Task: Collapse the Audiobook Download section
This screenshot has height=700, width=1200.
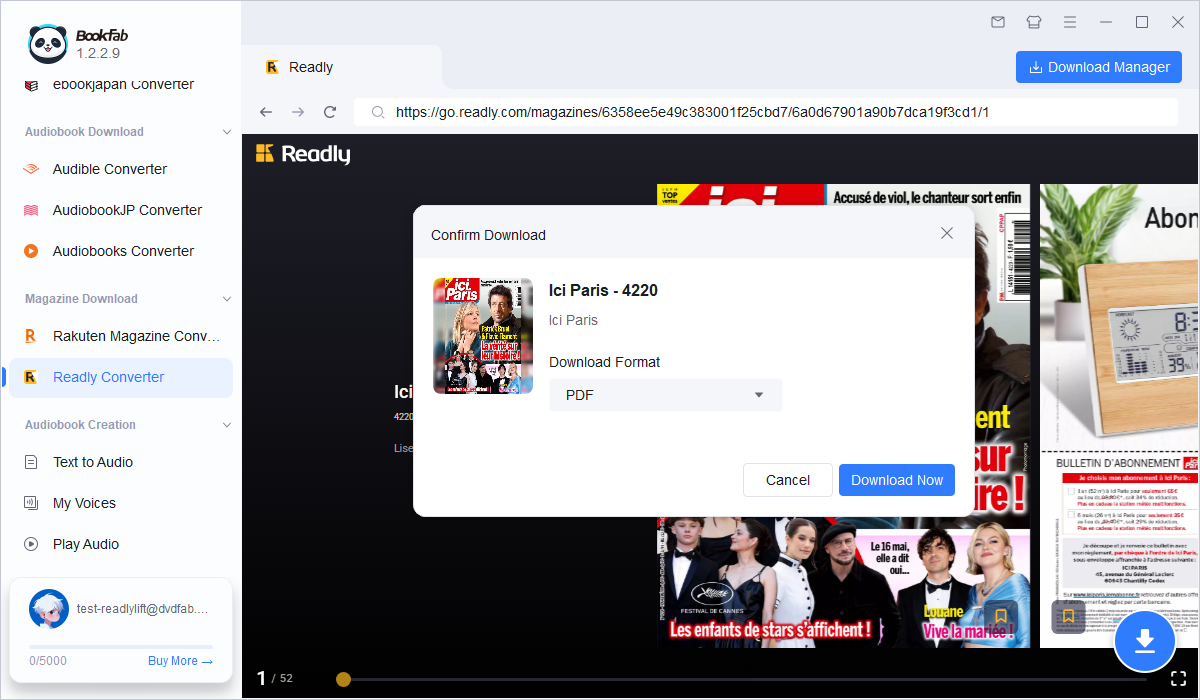Action: pos(226,132)
